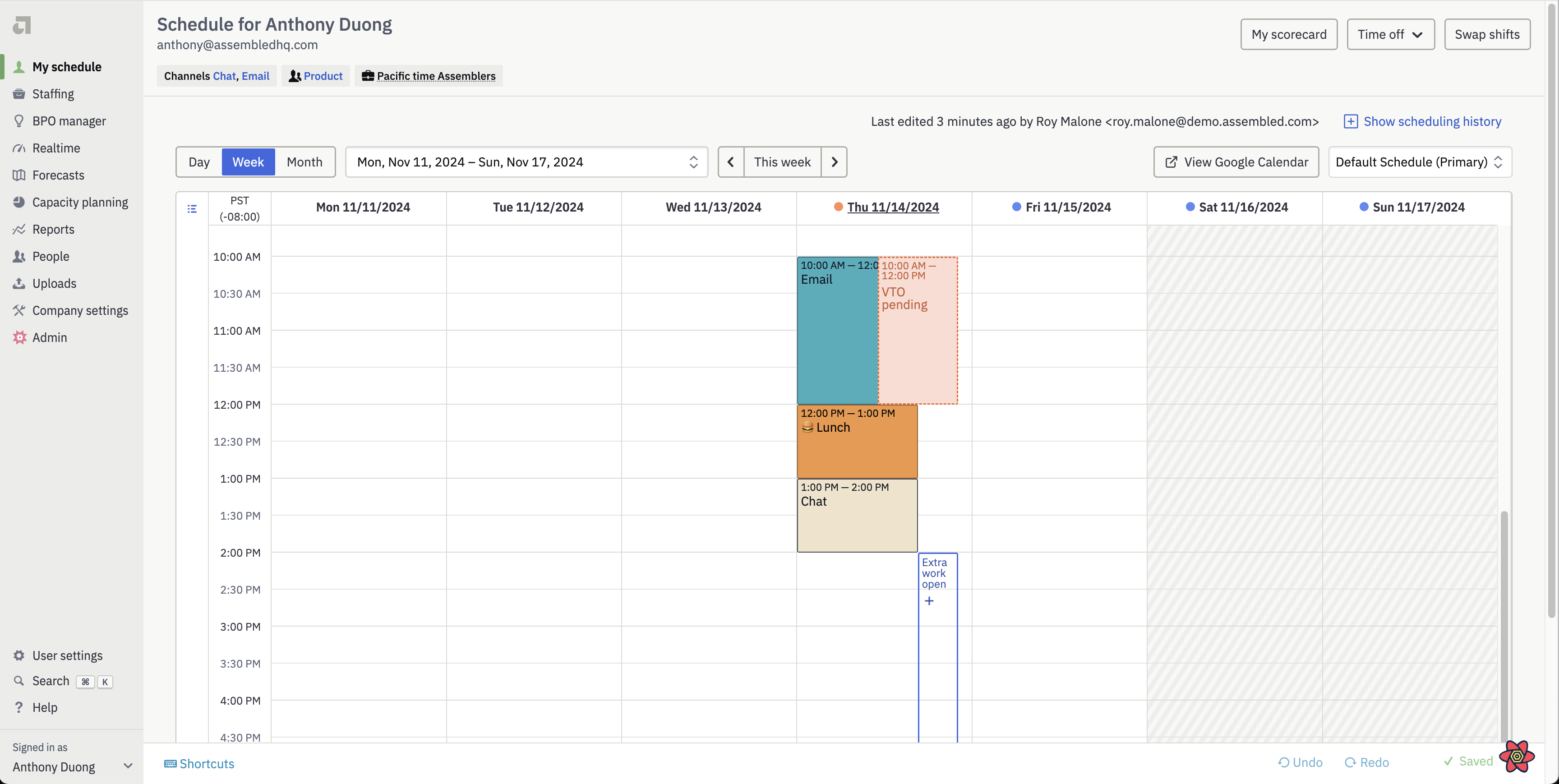1559x784 pixels.
Task: Go to the previous week
Action: point(730,162)
